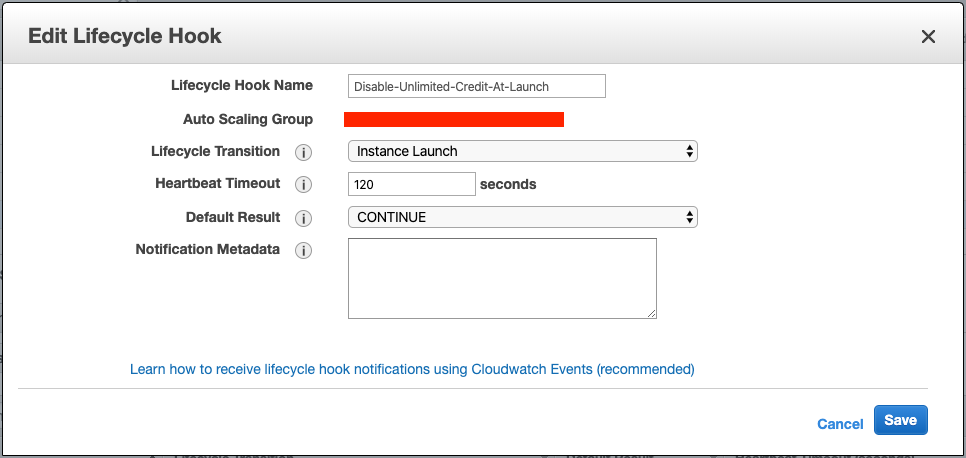Click the 'Auto Scaling Group' label
This screenshot has width=966, height=458.
pos(248,119)
